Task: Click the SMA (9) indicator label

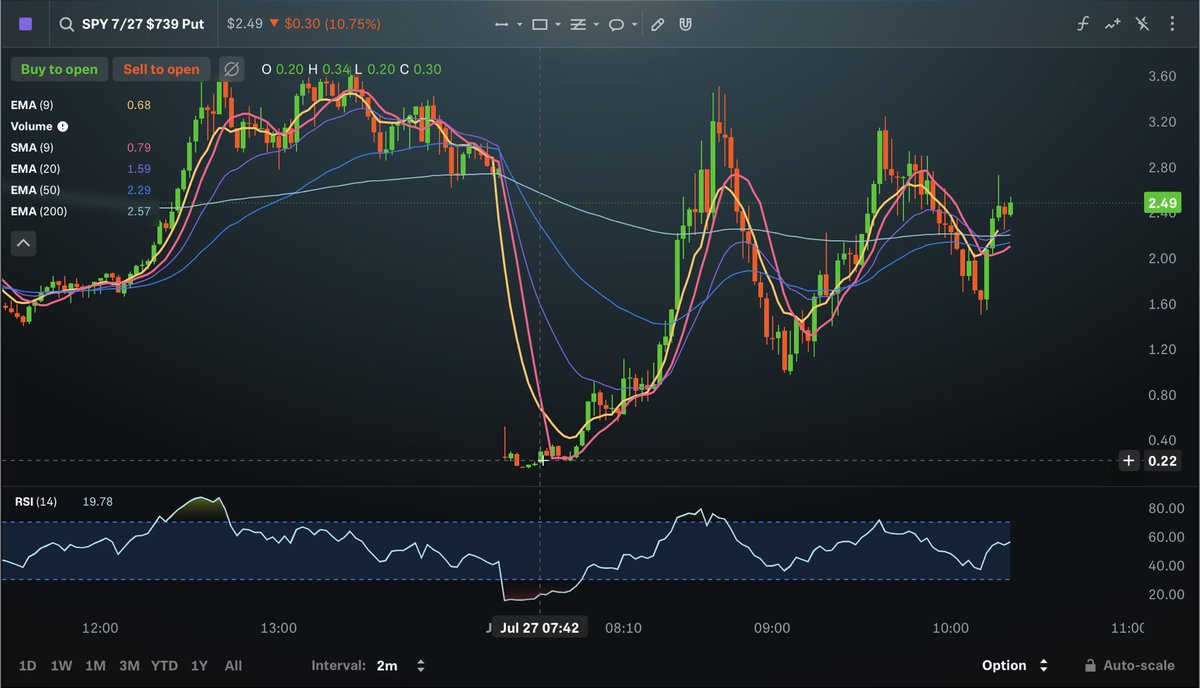Action: 31,148
